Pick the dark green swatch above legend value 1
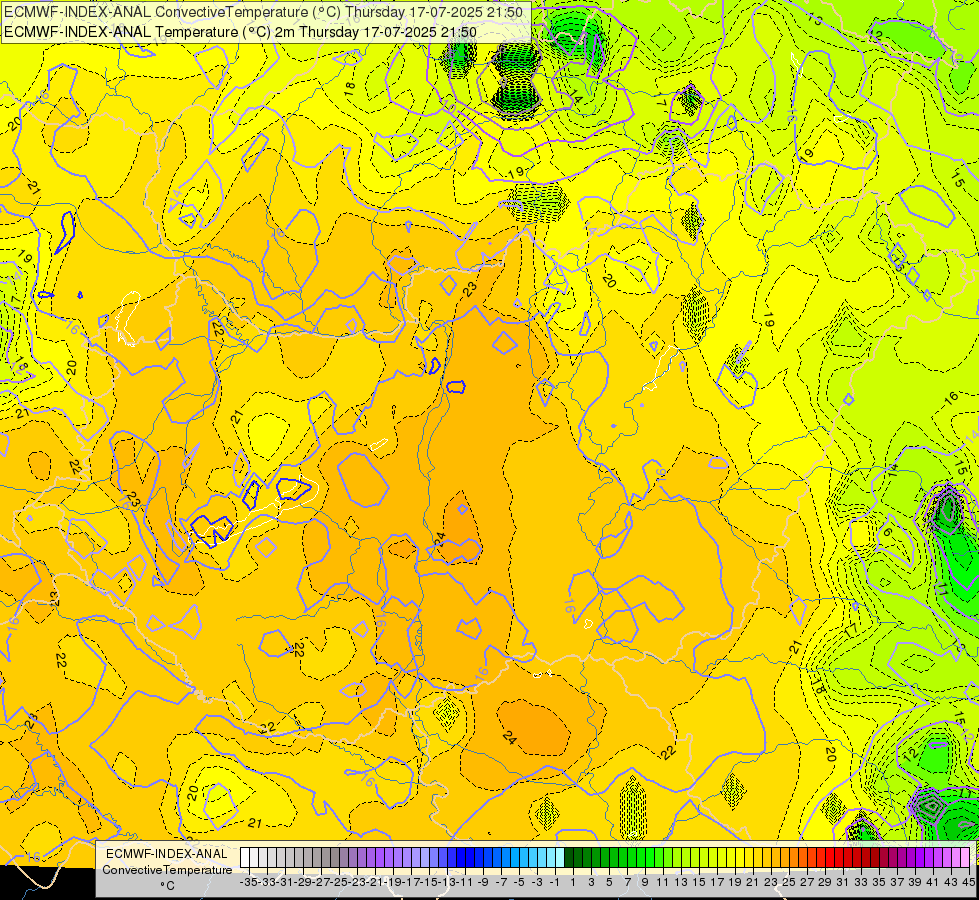Viewport: 979px width, 900px height. [569, 857]
